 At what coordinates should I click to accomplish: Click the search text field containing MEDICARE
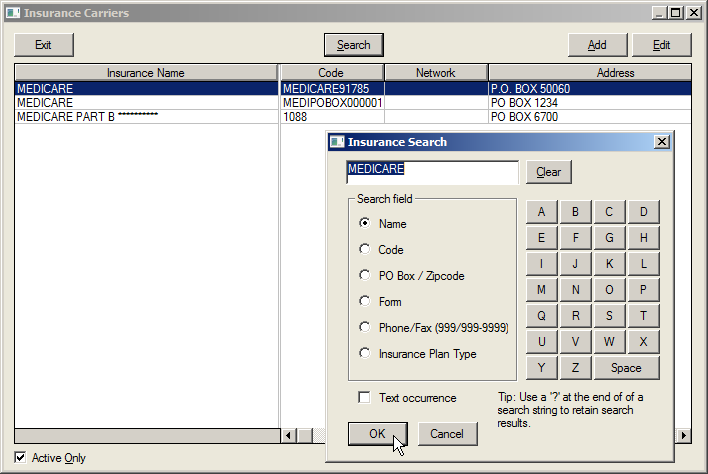click(433, 172)
